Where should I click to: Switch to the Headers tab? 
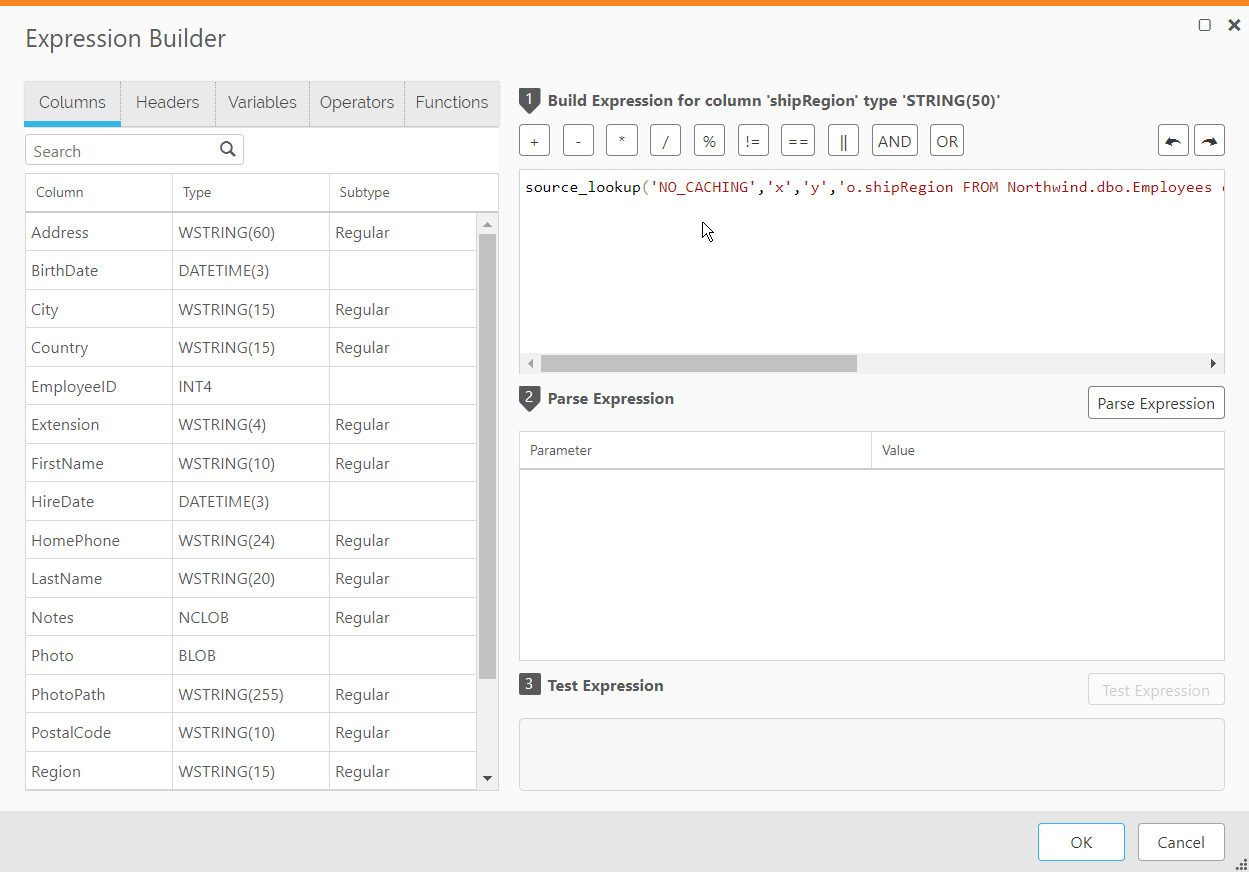pos(167,102)
